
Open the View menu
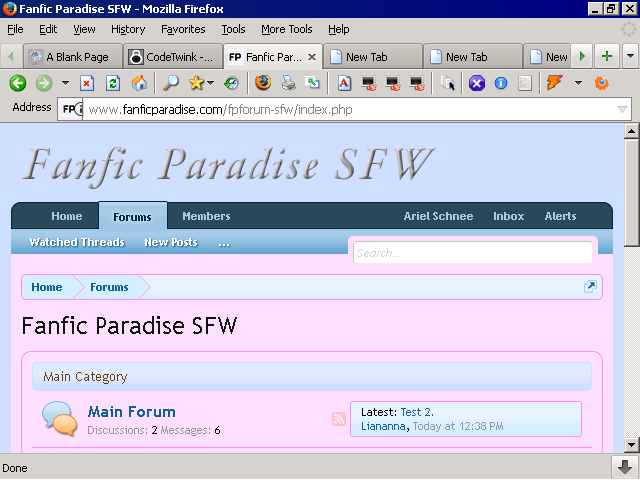84,29
